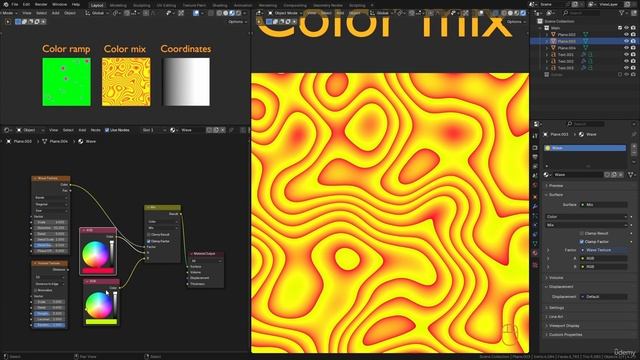Open the Edit menu in top bar
640x360 pixels.
(26, 4)
